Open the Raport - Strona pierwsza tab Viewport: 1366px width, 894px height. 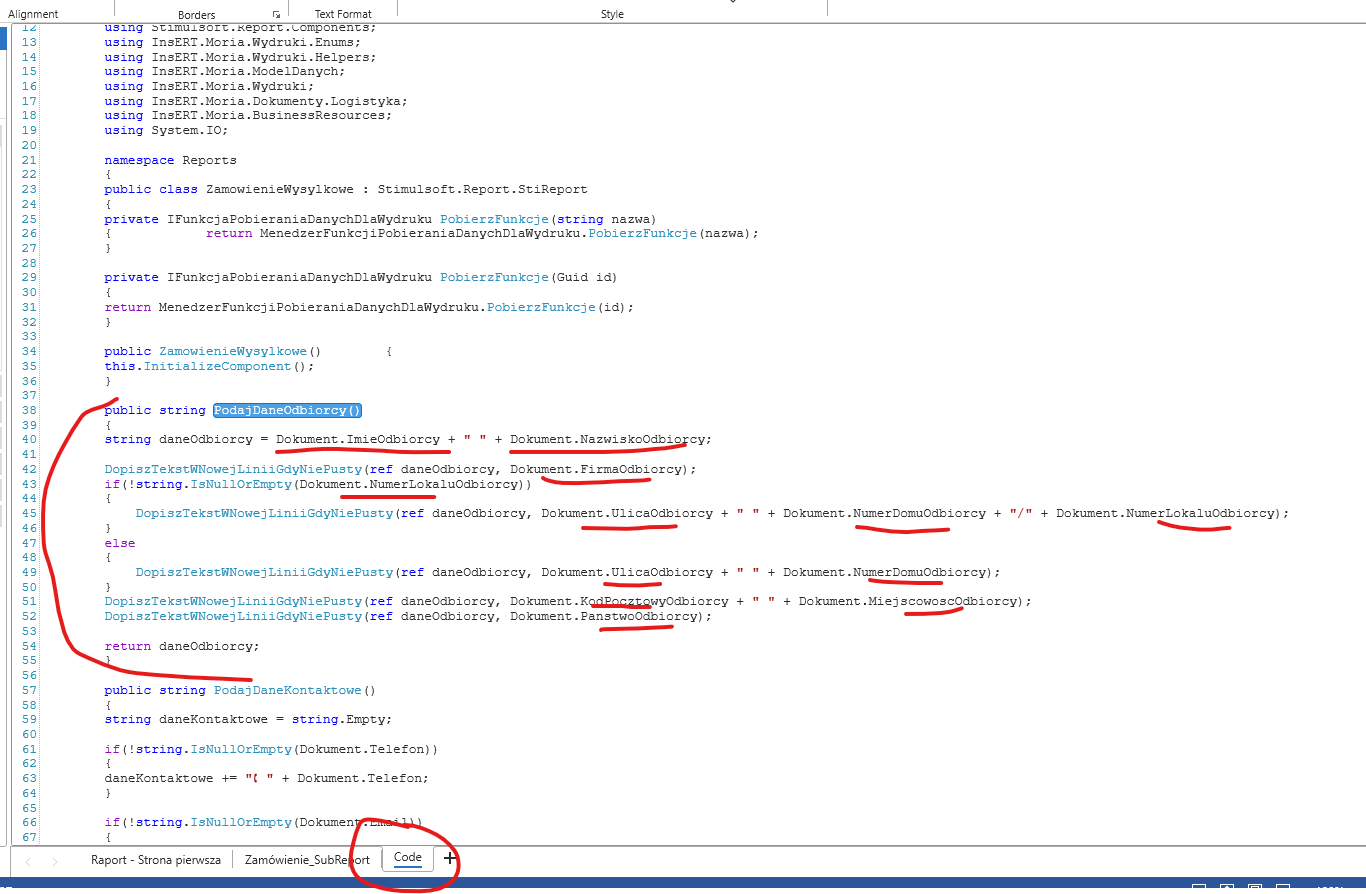click(155, 860)
